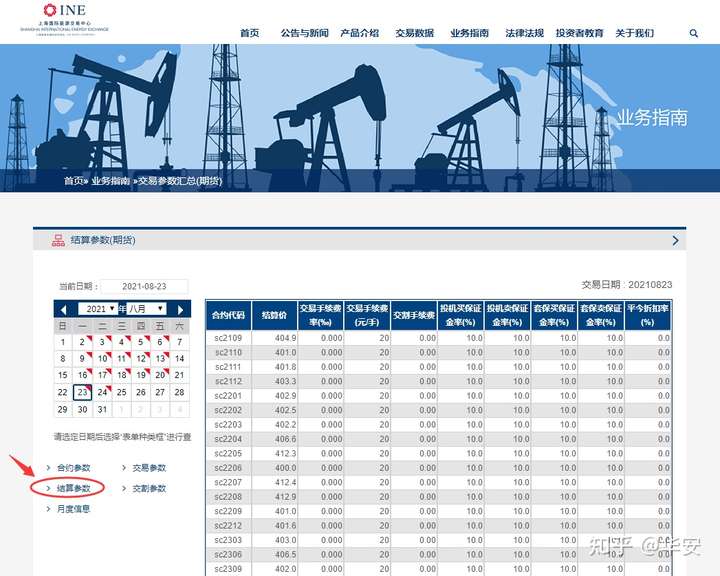Go to next month in calendar
The height and width of the screenshot is (576, 720).
pos(180,310)
